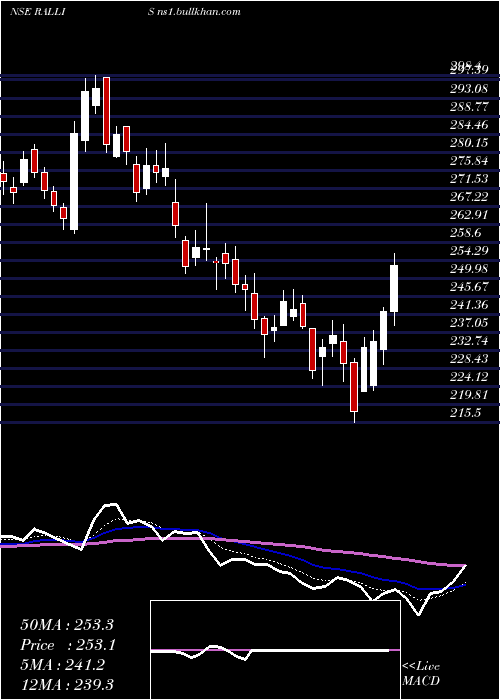Select the 215.5 price axis label

tap(466, 412)
